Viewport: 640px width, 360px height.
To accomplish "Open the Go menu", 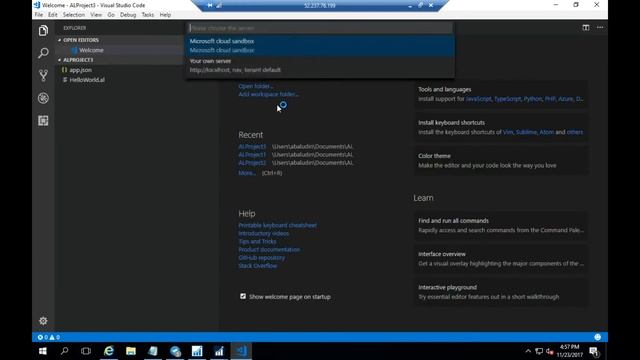I will tap(111, 15).
